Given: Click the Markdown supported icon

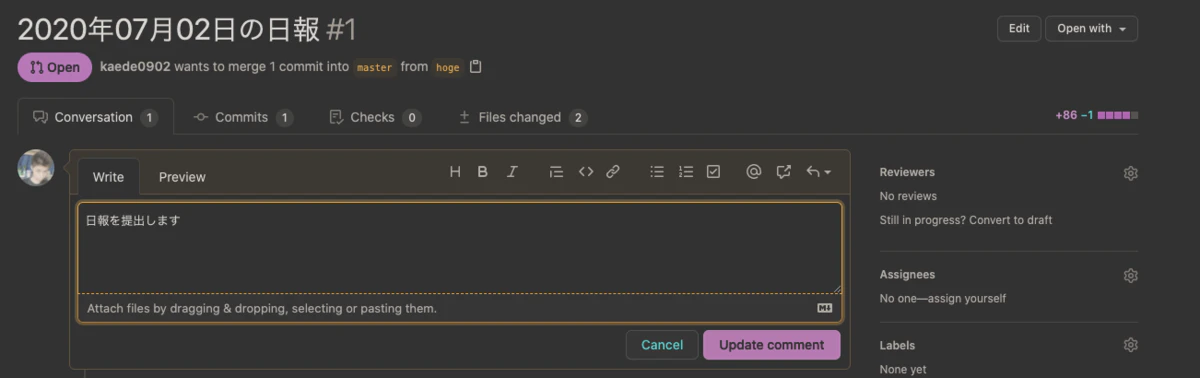Looking at the screenshot, I should [x=825, y=308].
